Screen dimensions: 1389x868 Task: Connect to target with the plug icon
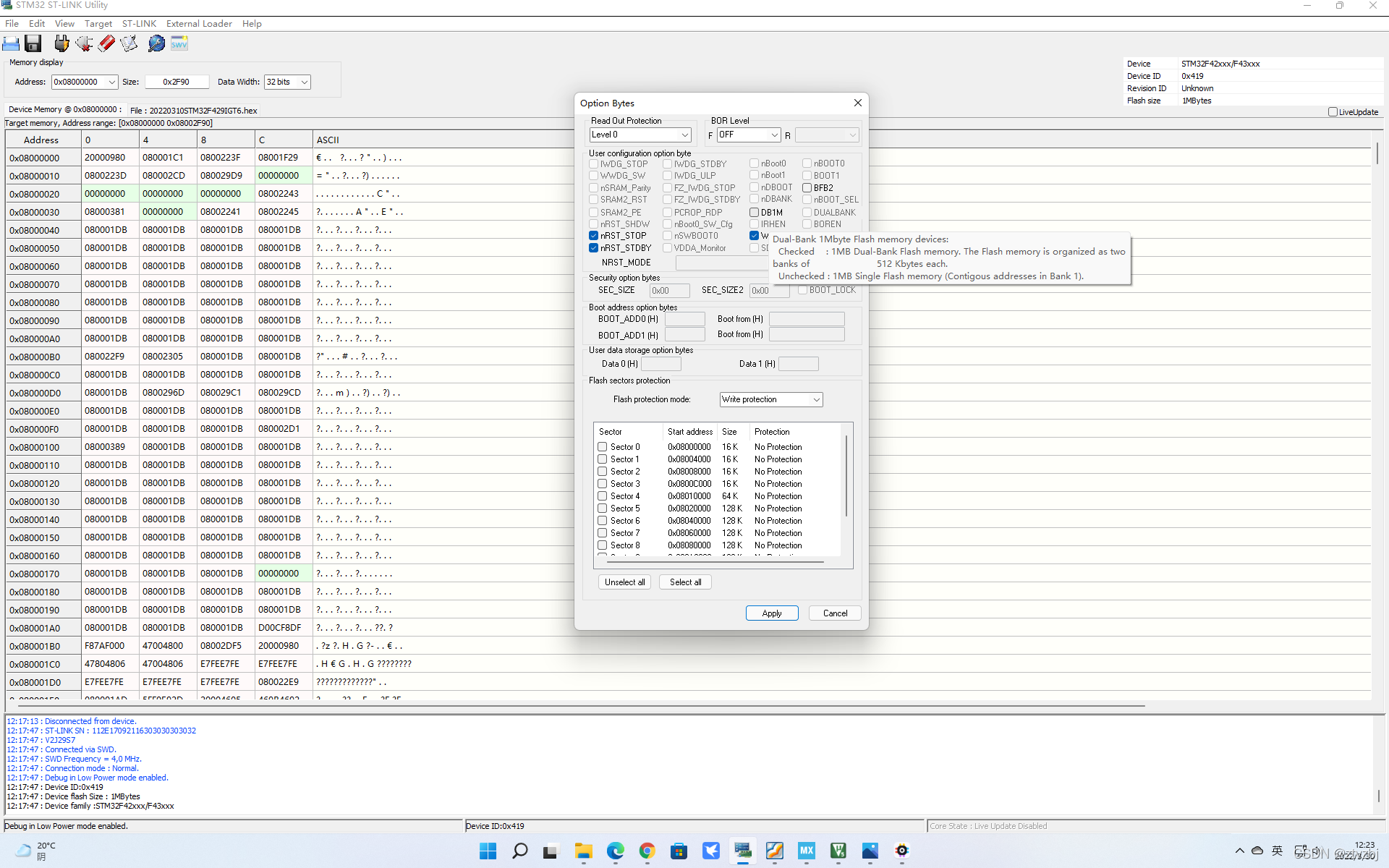61,43
